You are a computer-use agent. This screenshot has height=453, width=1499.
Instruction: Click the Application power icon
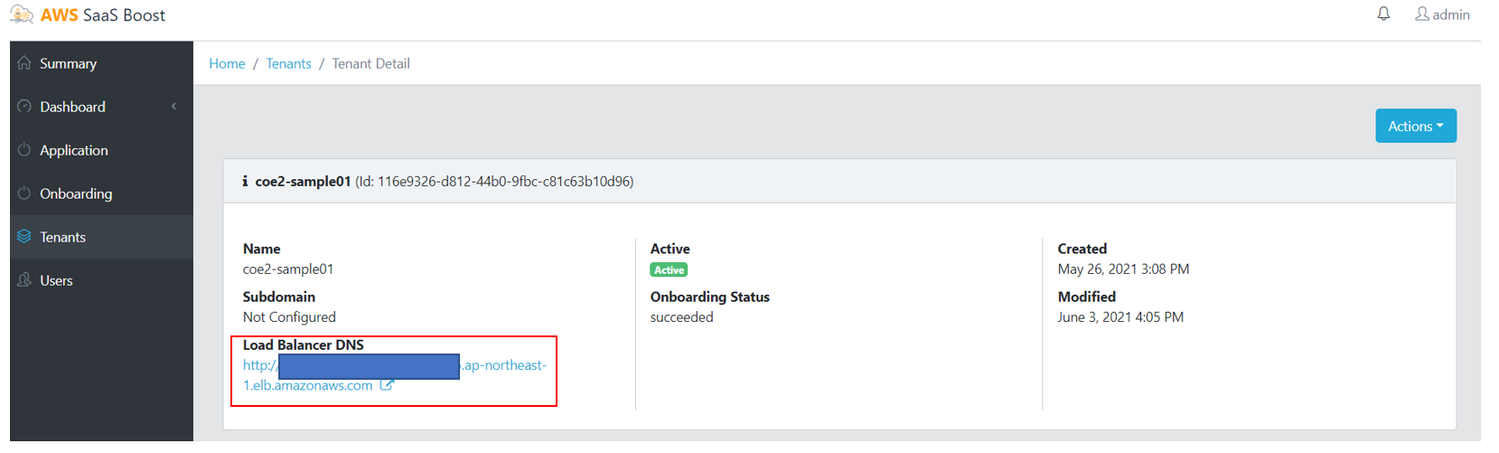tap(25, 150)
